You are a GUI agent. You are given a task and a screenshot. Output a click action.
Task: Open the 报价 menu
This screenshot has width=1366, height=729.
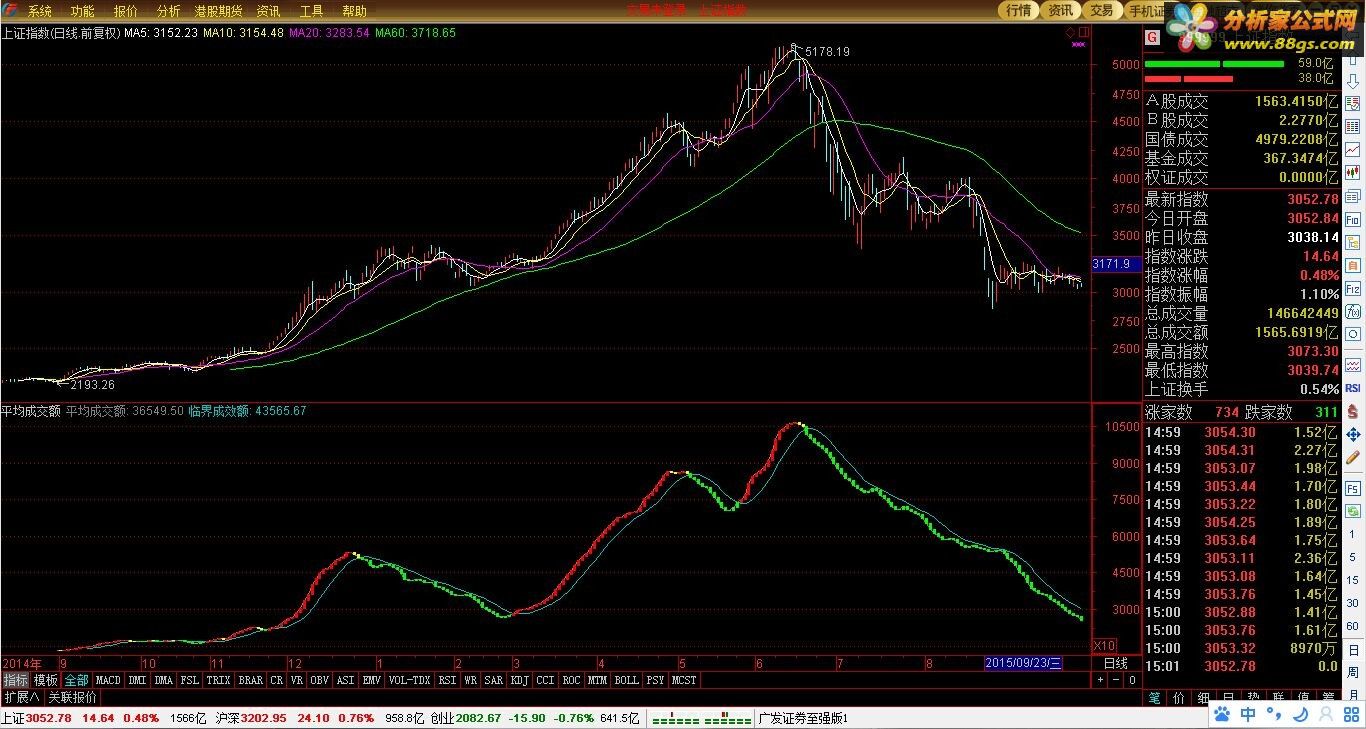(x=126, y=11)
